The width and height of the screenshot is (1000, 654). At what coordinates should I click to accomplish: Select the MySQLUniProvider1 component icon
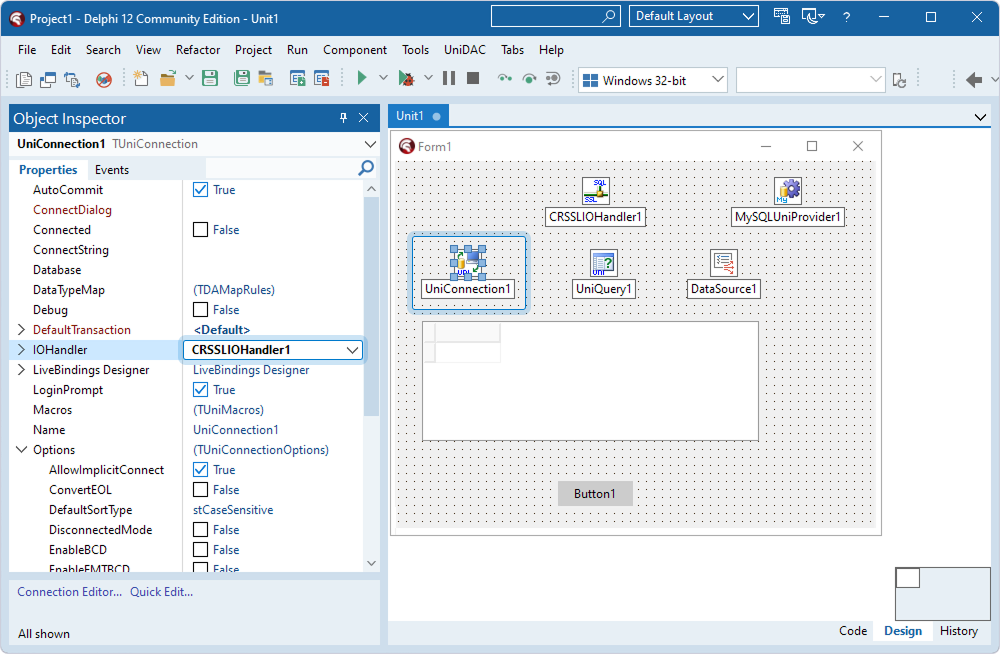pos(788,191)
